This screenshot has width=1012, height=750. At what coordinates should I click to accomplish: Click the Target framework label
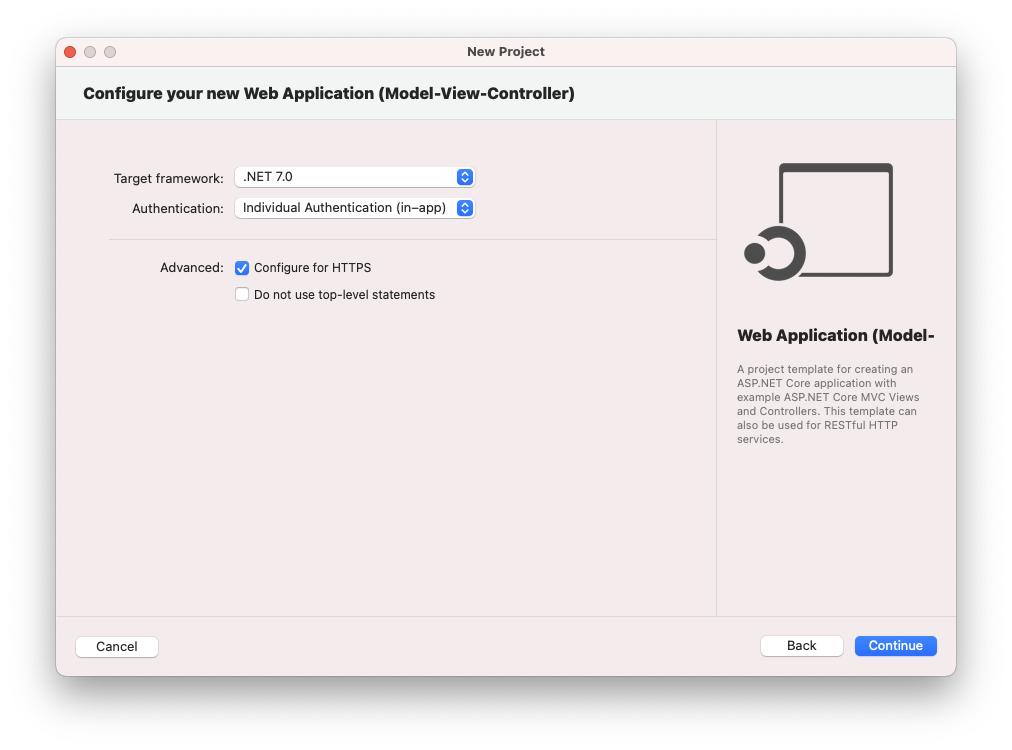[168, 178]
